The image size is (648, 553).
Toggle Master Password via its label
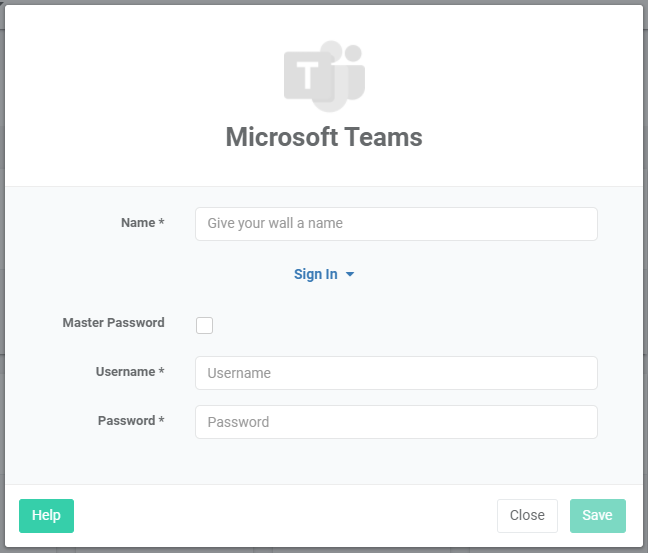tap(113, 322)
